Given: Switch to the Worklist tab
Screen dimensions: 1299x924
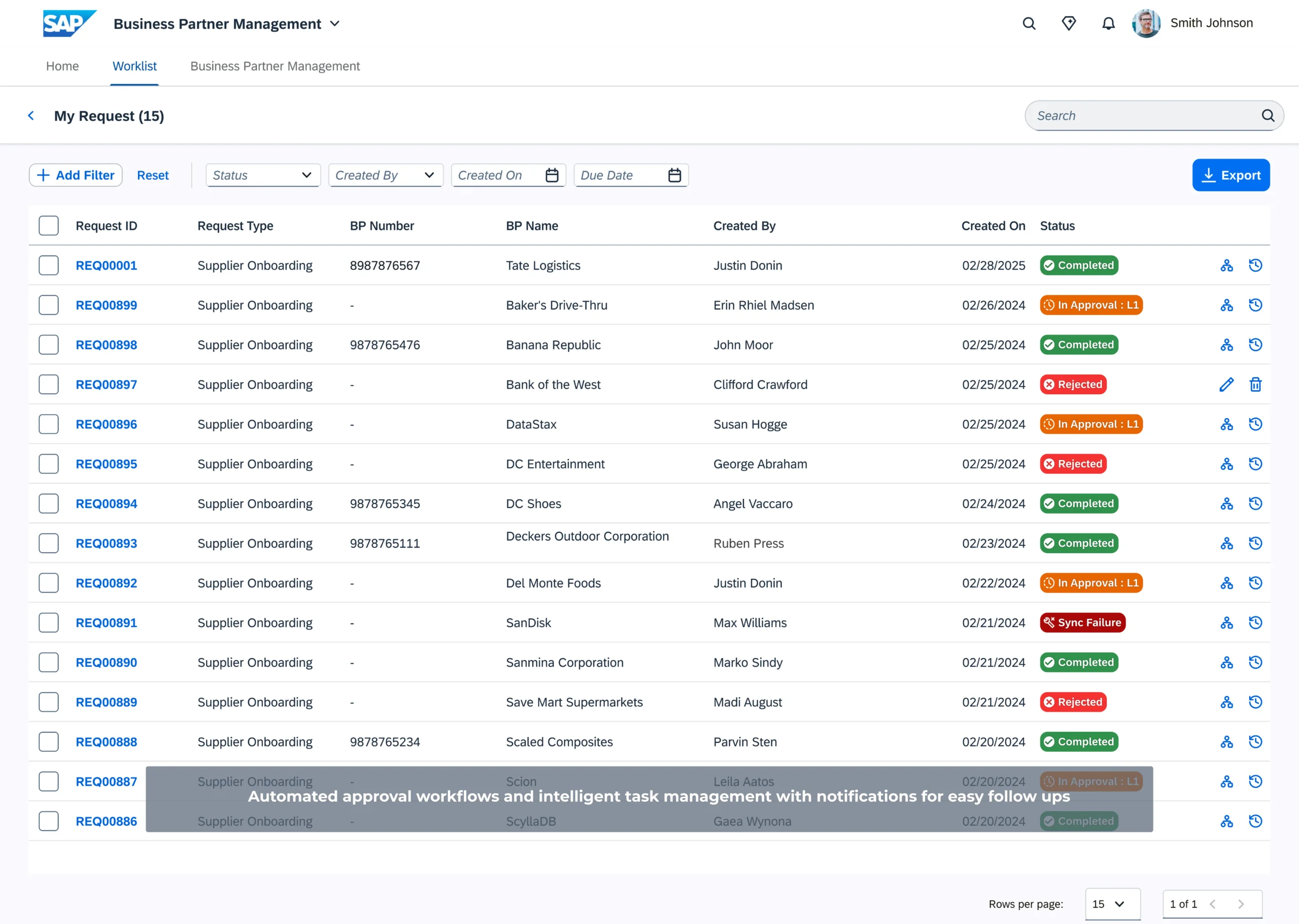Looking at the screenshot, I should [134, 66].
